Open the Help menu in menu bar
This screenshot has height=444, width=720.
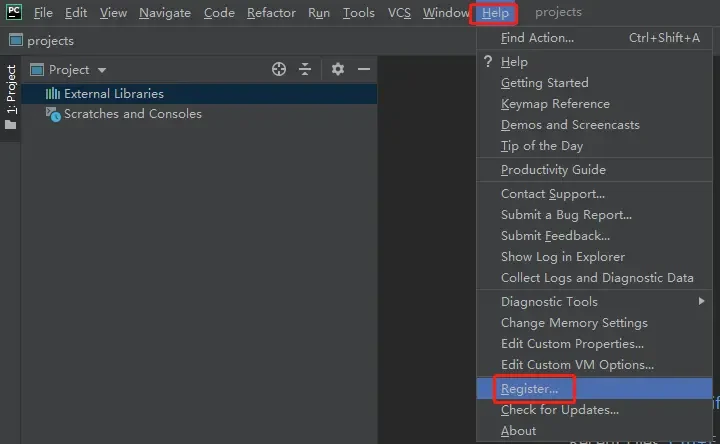494,13
